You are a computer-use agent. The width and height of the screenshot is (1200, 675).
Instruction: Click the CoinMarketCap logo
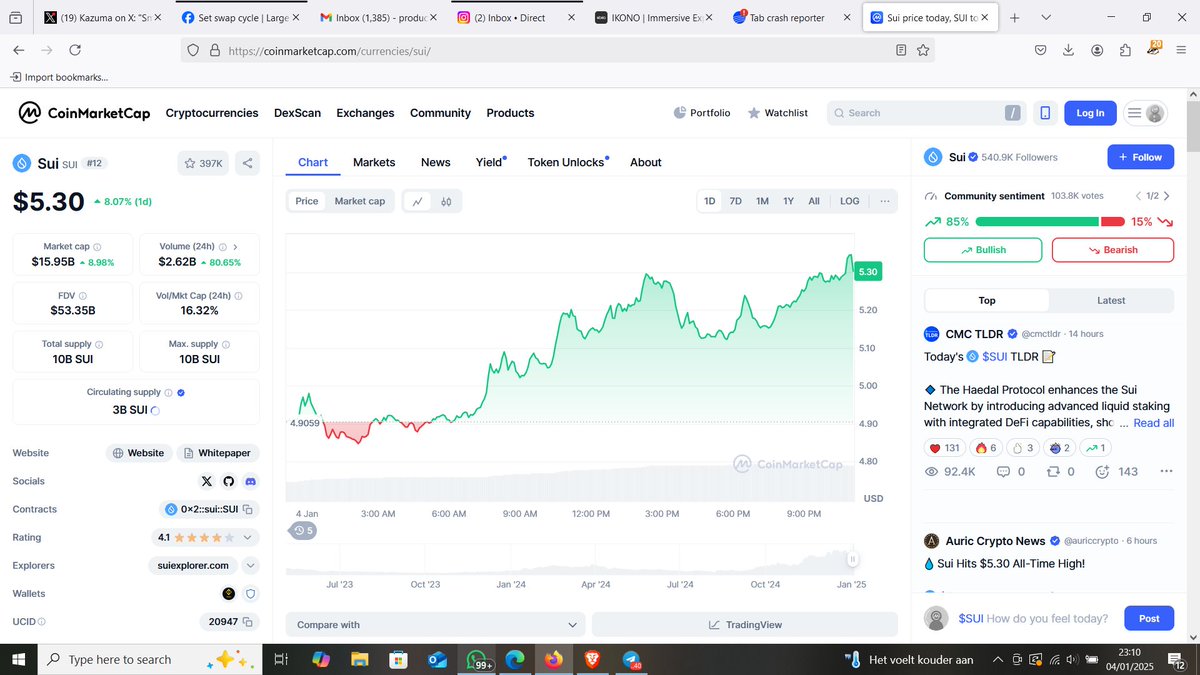point(84,113)
